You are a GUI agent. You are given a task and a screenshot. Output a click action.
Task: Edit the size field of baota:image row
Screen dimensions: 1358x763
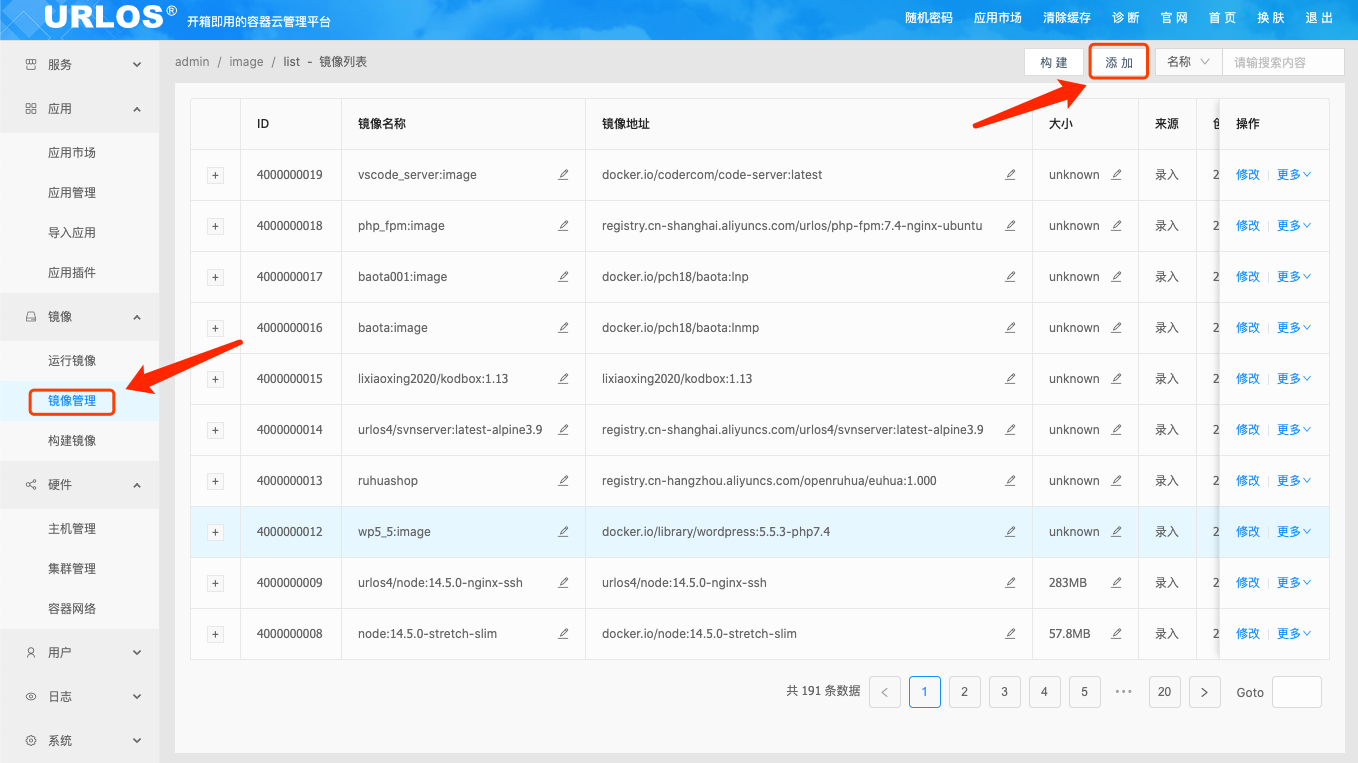point(1116,327)
